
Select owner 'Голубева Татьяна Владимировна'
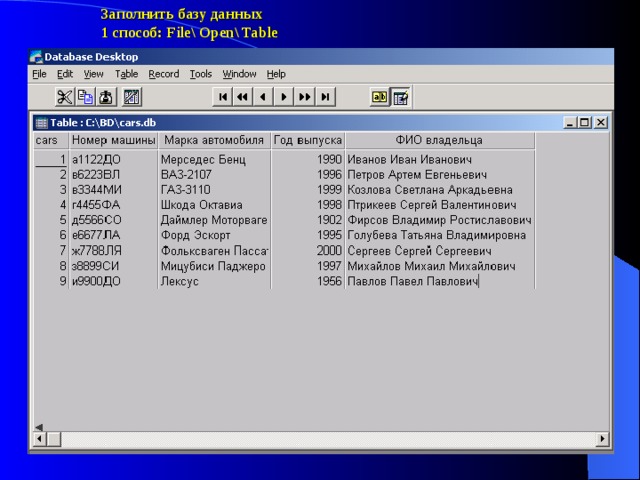[x=440, y=235]
